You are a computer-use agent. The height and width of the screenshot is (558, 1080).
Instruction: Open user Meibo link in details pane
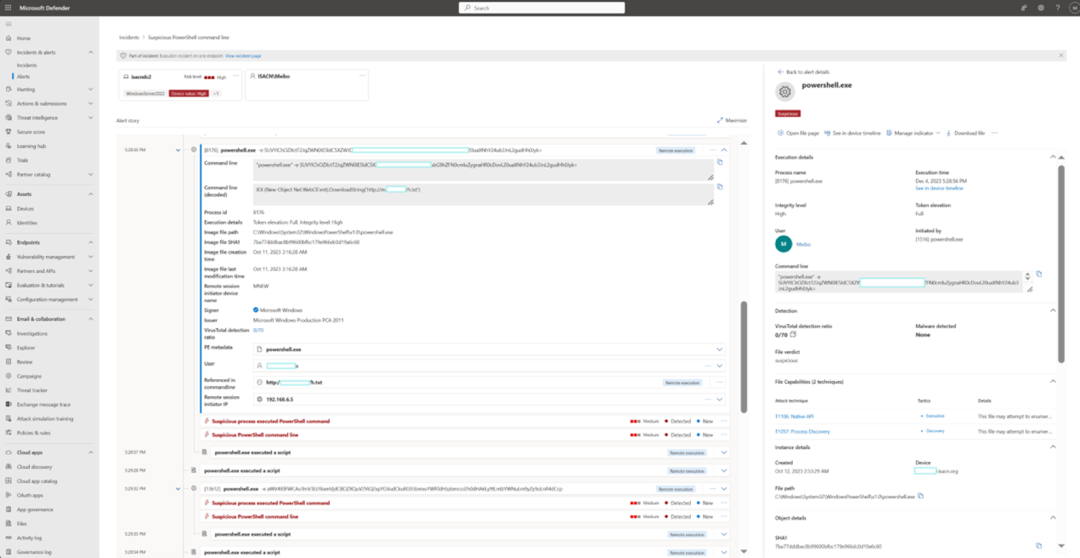(x=803, y=244)
